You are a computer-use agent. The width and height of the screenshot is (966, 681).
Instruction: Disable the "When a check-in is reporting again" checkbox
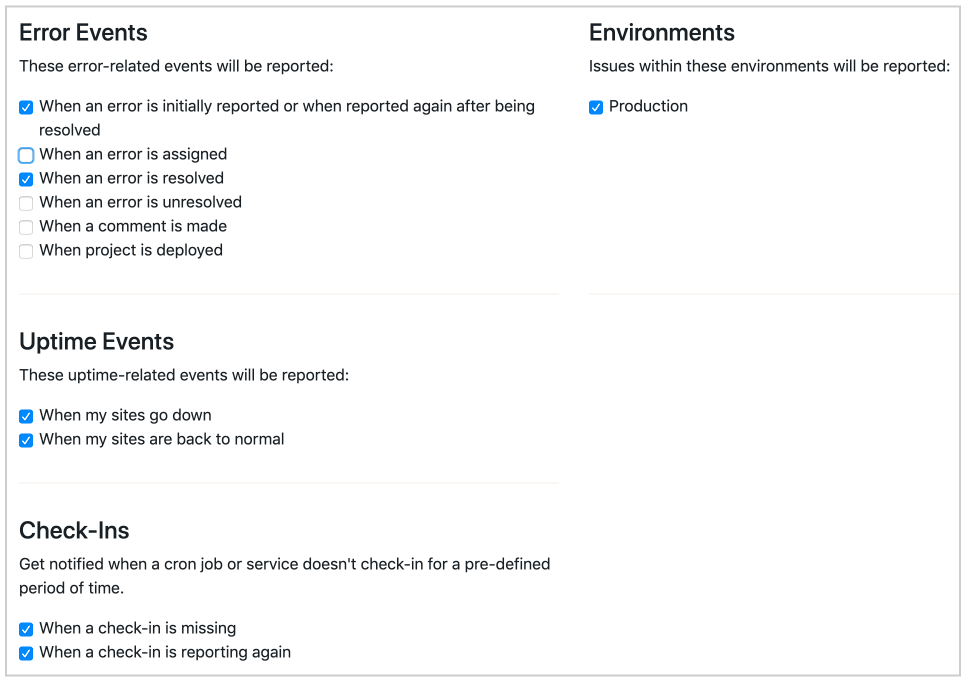(x=25, y=652)
